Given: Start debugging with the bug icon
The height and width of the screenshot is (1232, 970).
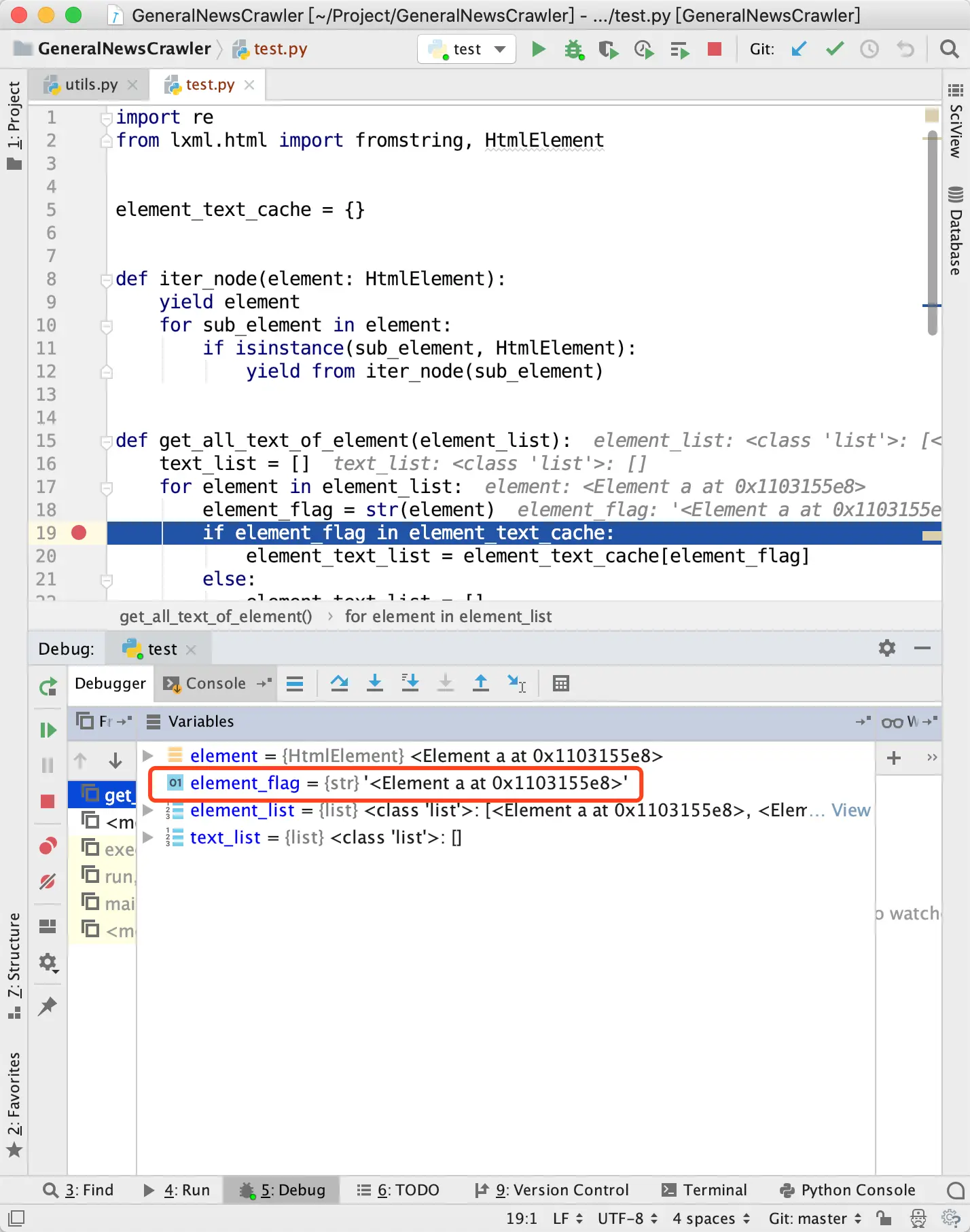Looking at the screenshot, I should tap(574, 49).
